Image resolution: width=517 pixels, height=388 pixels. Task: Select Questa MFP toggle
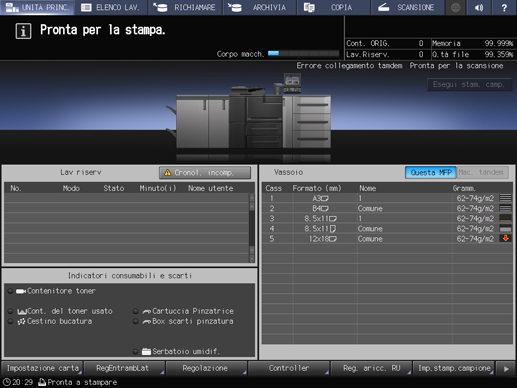pos(430,172)
